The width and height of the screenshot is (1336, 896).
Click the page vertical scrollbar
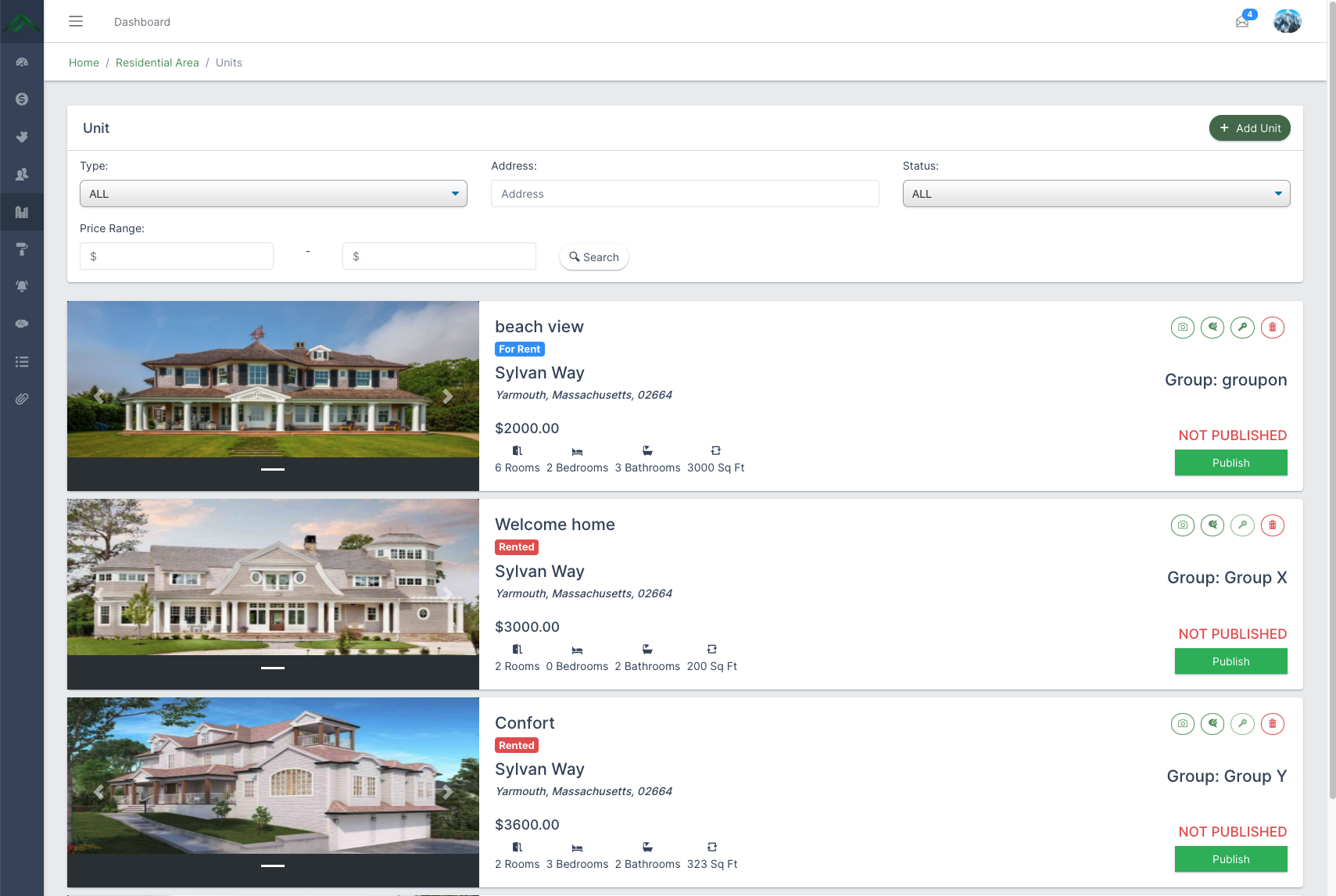coord(1332,399)
